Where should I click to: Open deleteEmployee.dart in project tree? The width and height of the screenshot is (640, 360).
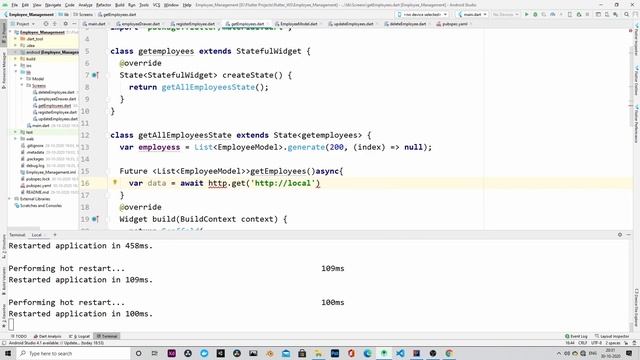(56, 92)
